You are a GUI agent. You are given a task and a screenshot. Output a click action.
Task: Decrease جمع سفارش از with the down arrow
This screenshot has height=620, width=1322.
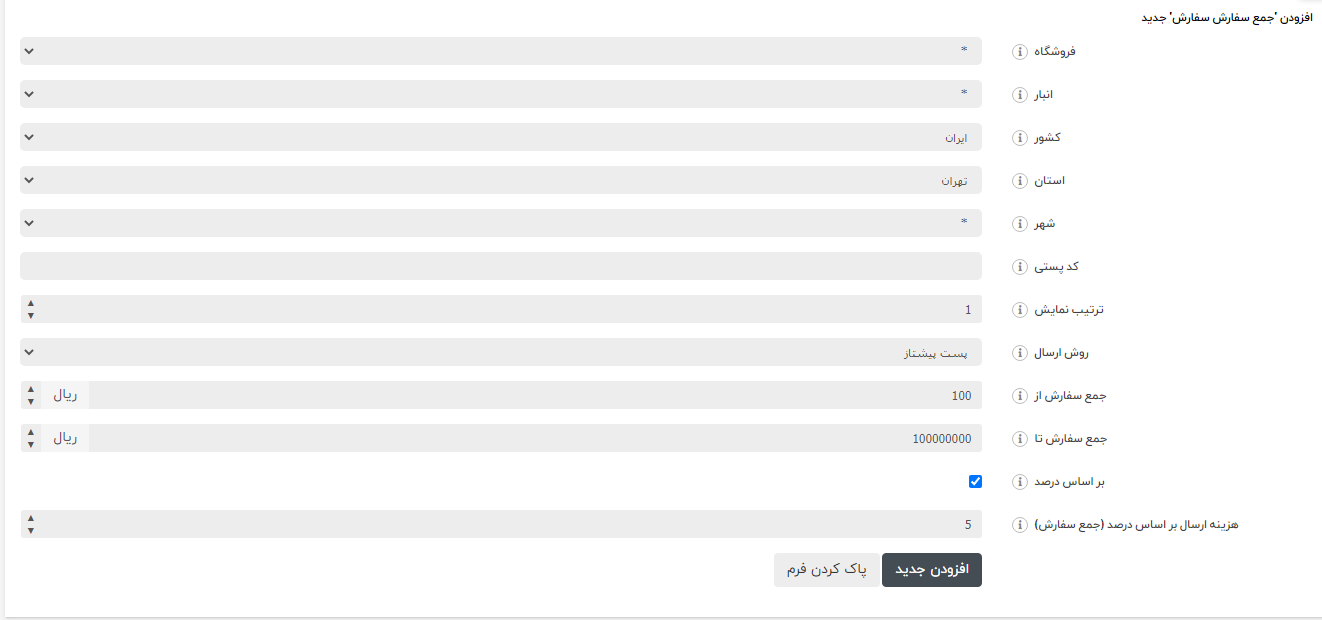tap(31, 400)
